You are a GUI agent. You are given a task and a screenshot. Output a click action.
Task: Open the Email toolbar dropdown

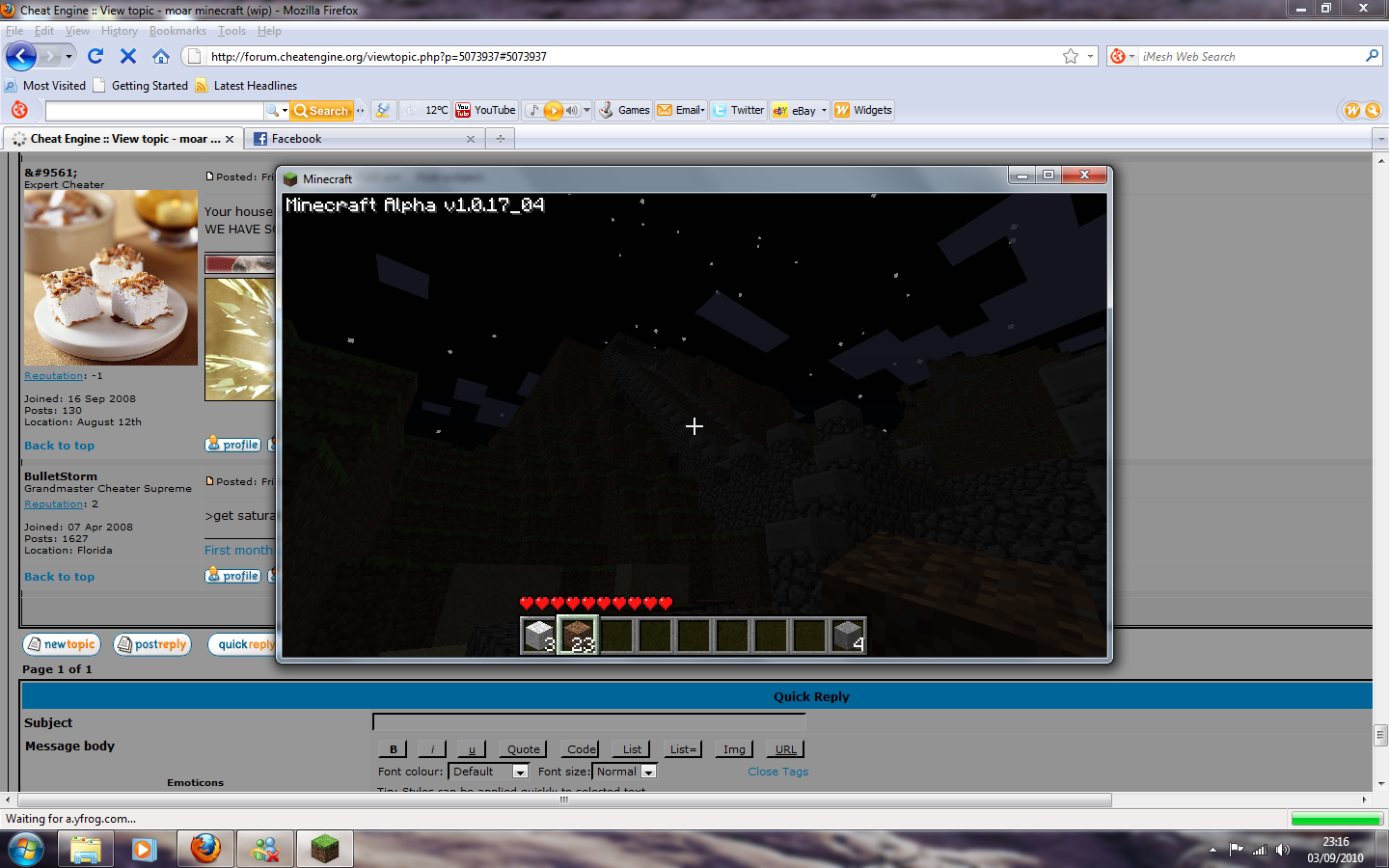point(681,110)
